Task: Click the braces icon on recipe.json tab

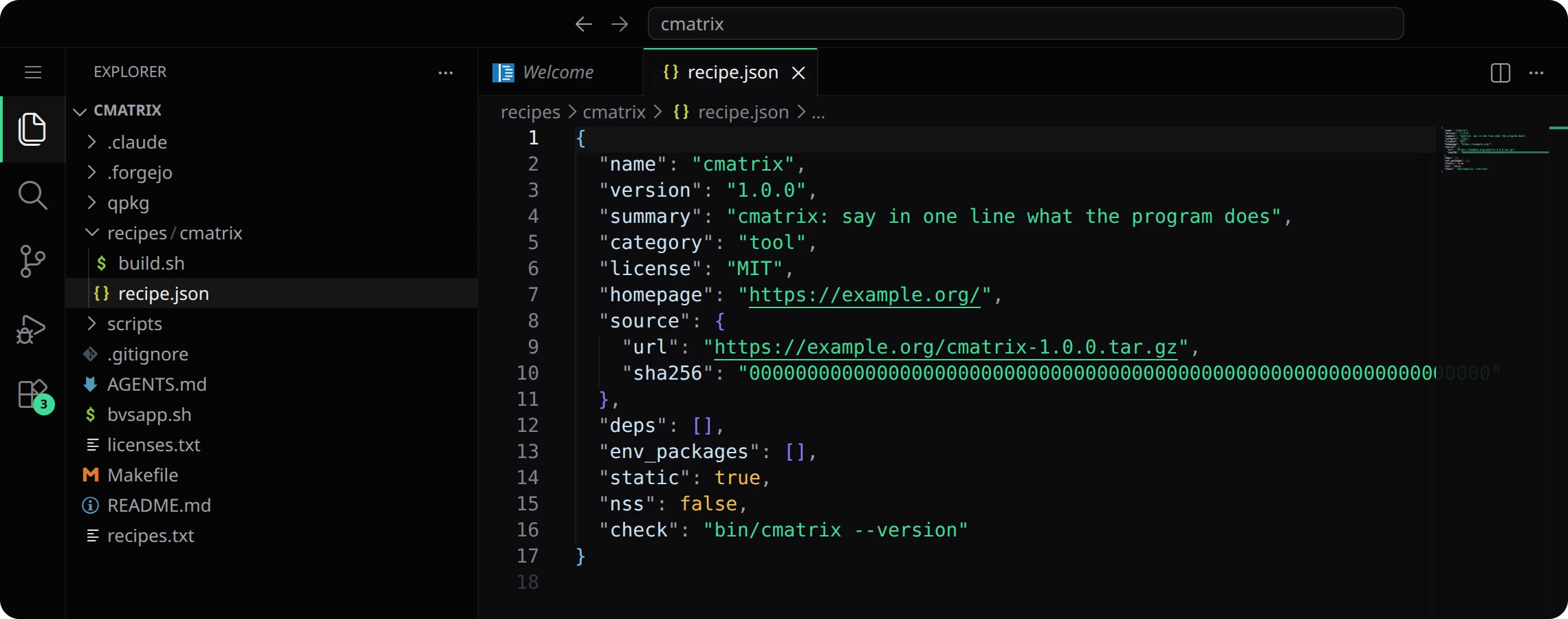Action: point(671,72)
